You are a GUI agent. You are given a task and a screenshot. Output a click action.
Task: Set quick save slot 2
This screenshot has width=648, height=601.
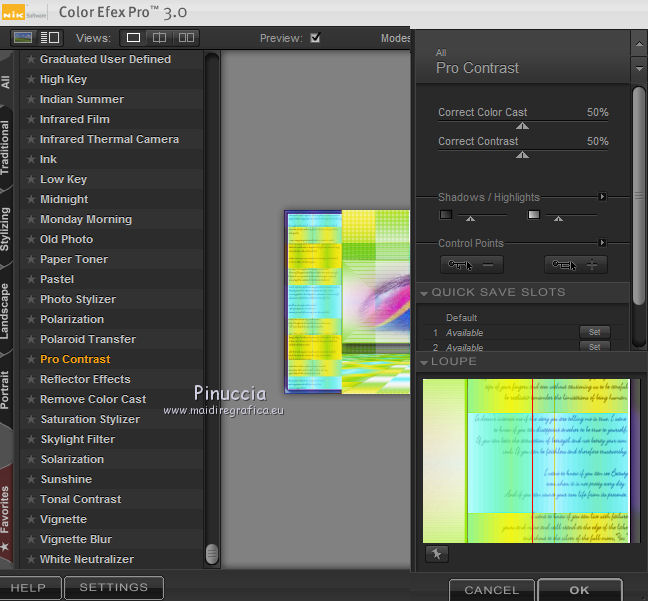click(594, 346)
